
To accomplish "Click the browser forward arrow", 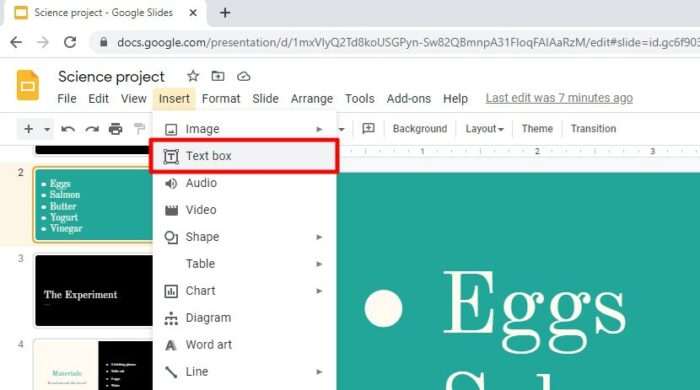I will pyautogui.click(x=43, y=42).
